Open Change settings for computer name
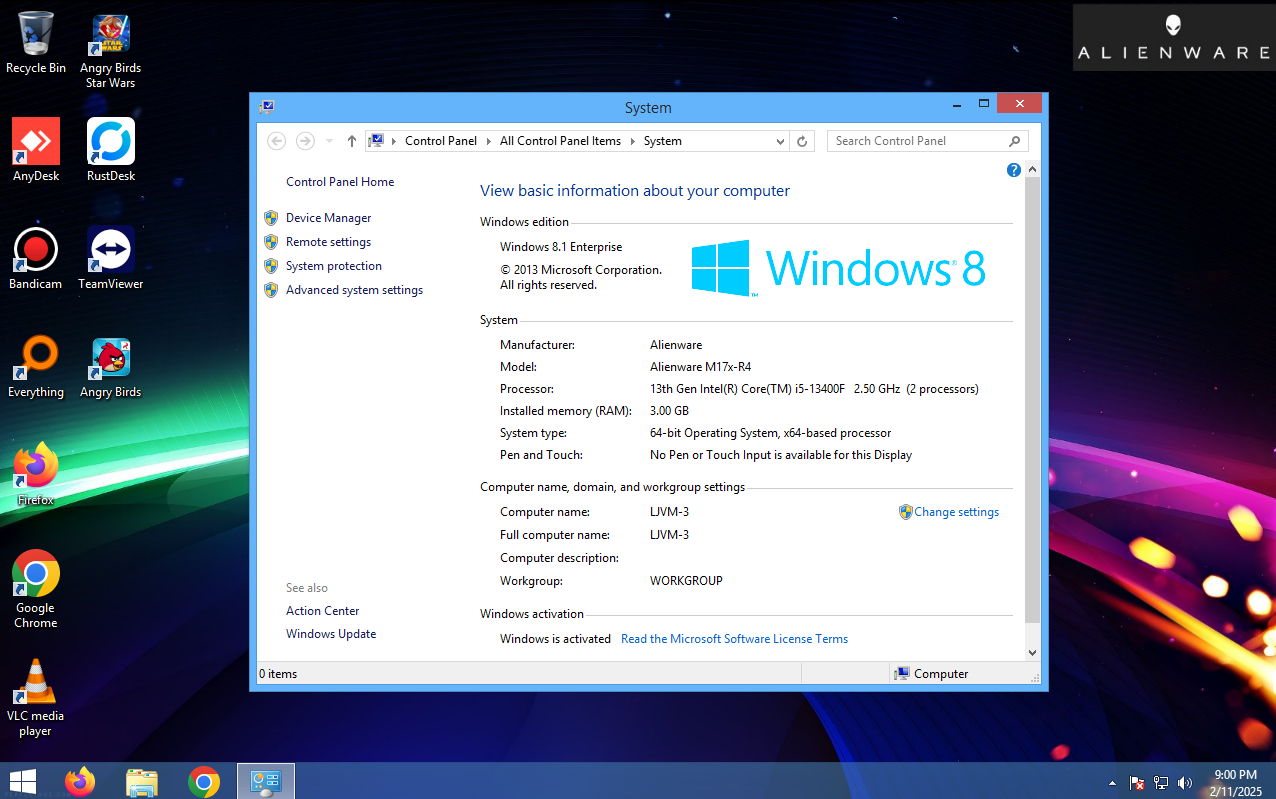Screen dimensions: 1276x799 pyautogui.click(x=956, y=511)
